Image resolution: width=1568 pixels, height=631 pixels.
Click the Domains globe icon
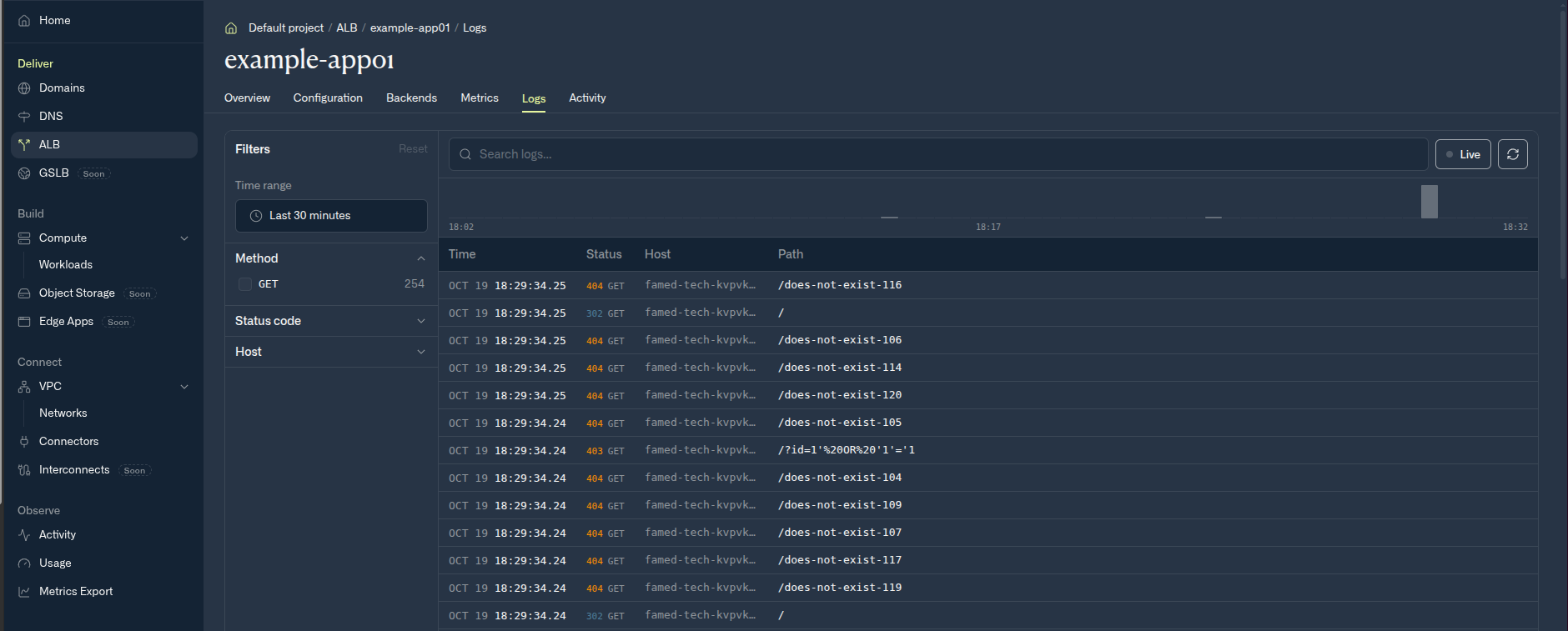pyautogui.click(x=24, y=88)
